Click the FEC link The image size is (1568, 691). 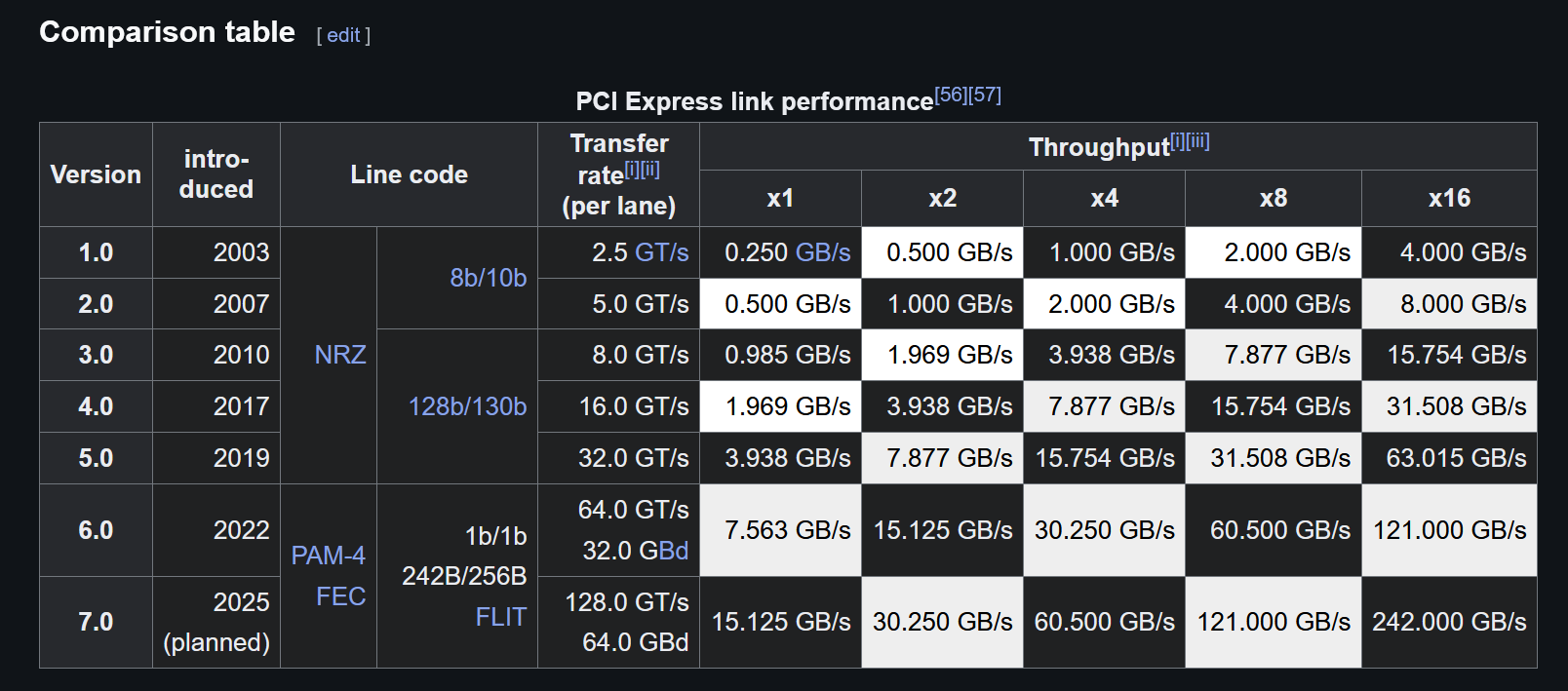(340, 596)
